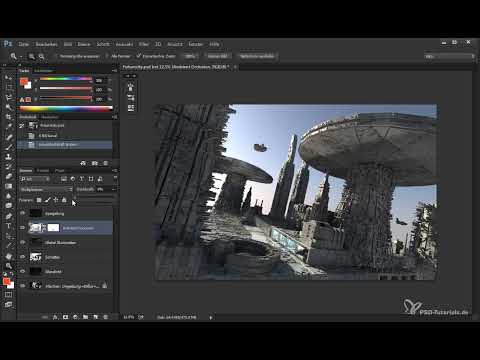The width and height of the screenshot is (480, 360).
Task: Hide the Global Illumination layer
Action: click(x=23, y=242)
